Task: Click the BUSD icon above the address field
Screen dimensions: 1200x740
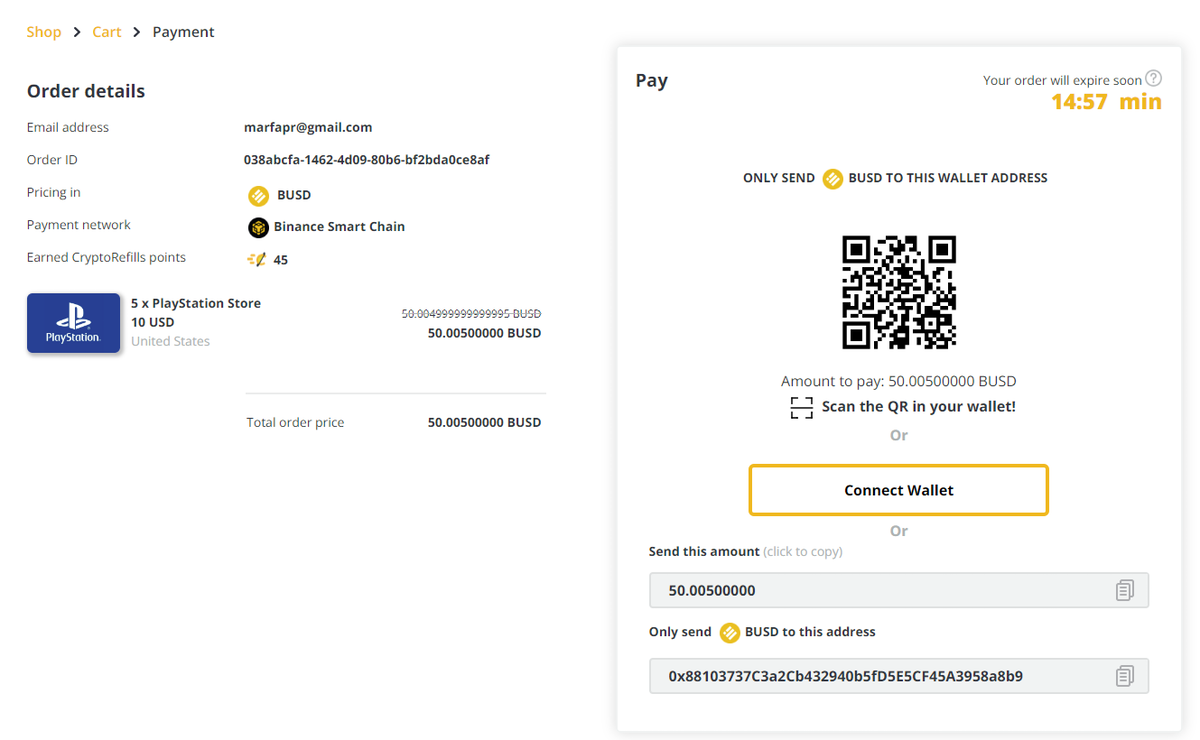Action: pyautogui.click(x=730, y=632)
